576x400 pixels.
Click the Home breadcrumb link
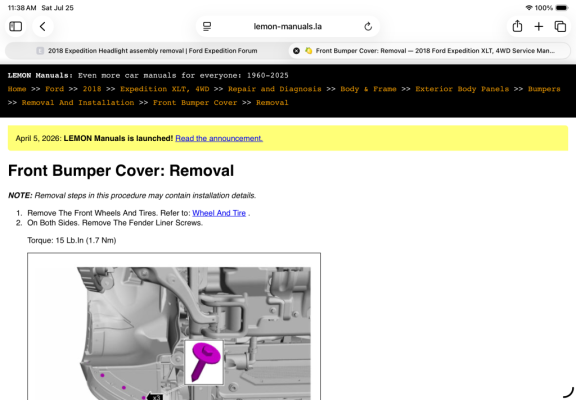(17, 89)
